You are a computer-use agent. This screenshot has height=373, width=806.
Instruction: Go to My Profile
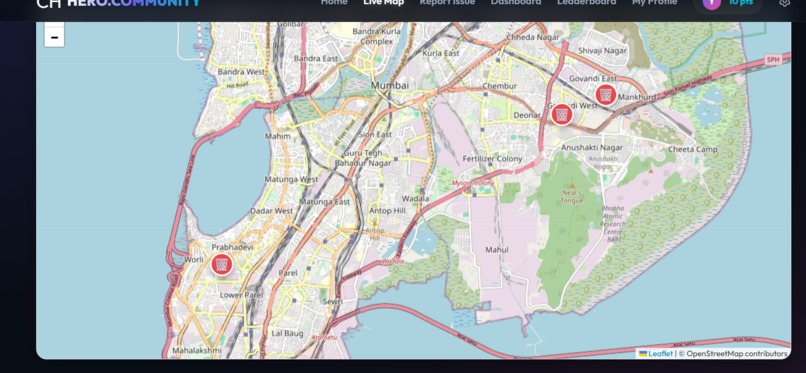click(654, 2)
